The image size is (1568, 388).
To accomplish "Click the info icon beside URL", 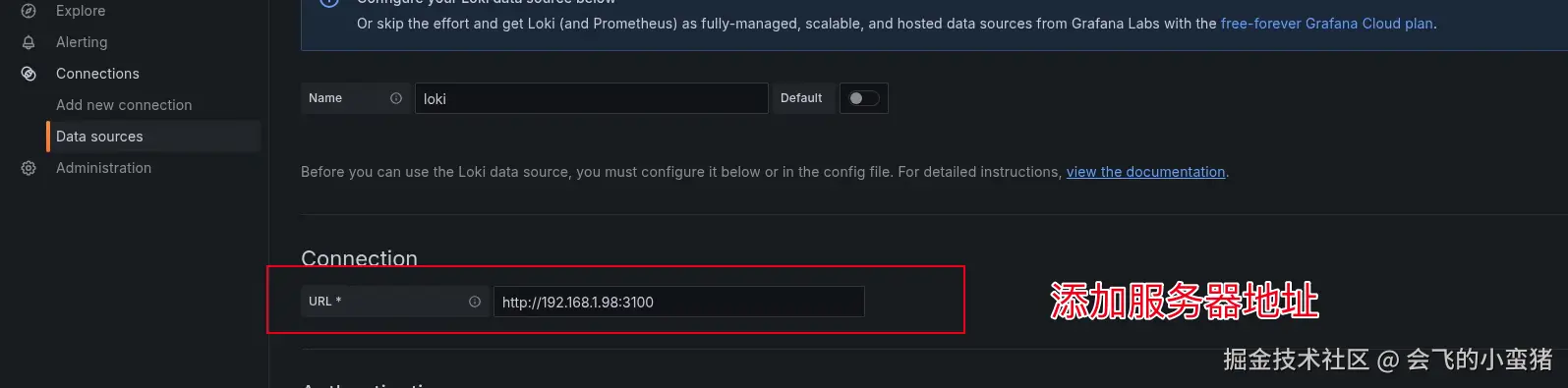I will click(475, 302).
